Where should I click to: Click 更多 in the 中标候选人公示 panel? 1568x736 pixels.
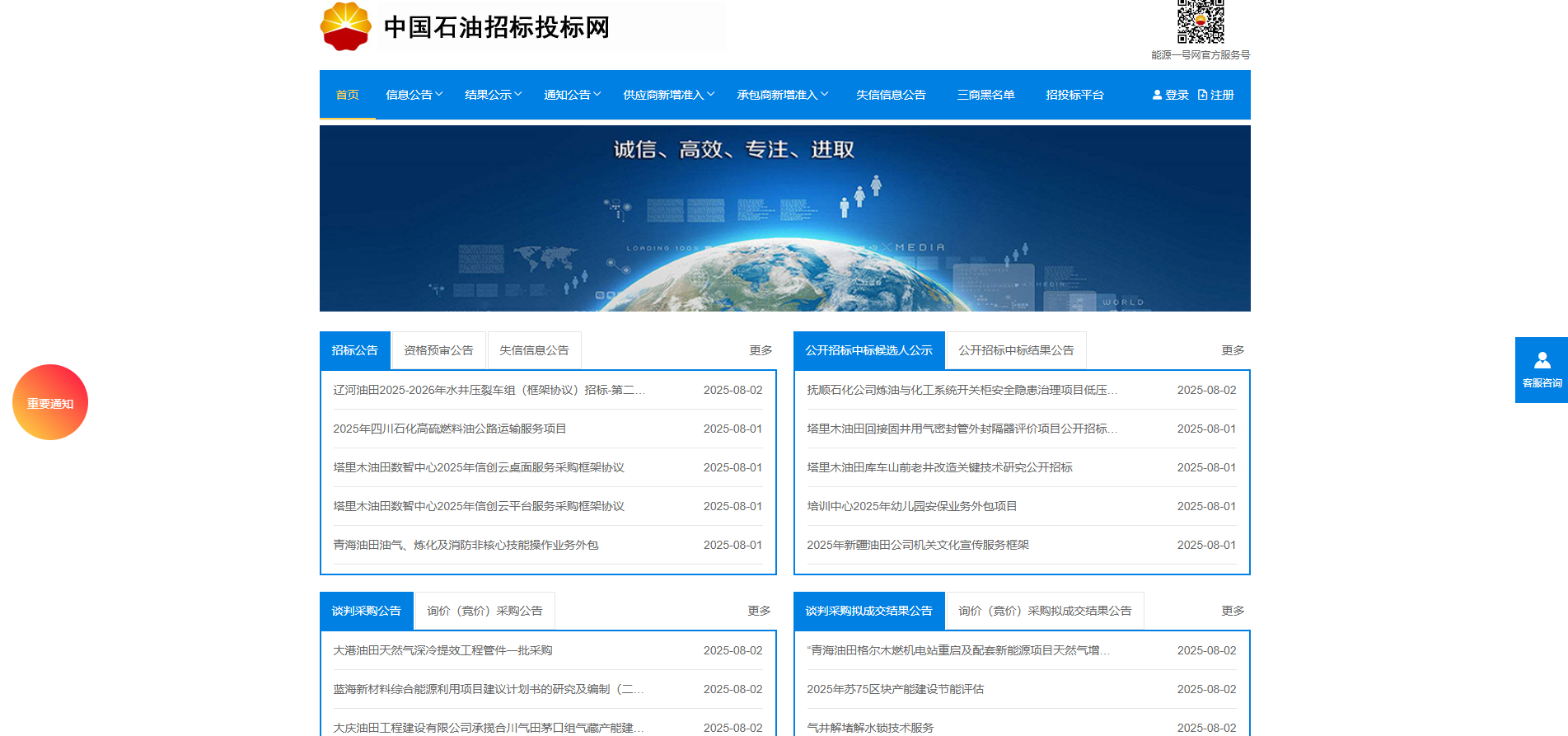point(1233,350)
